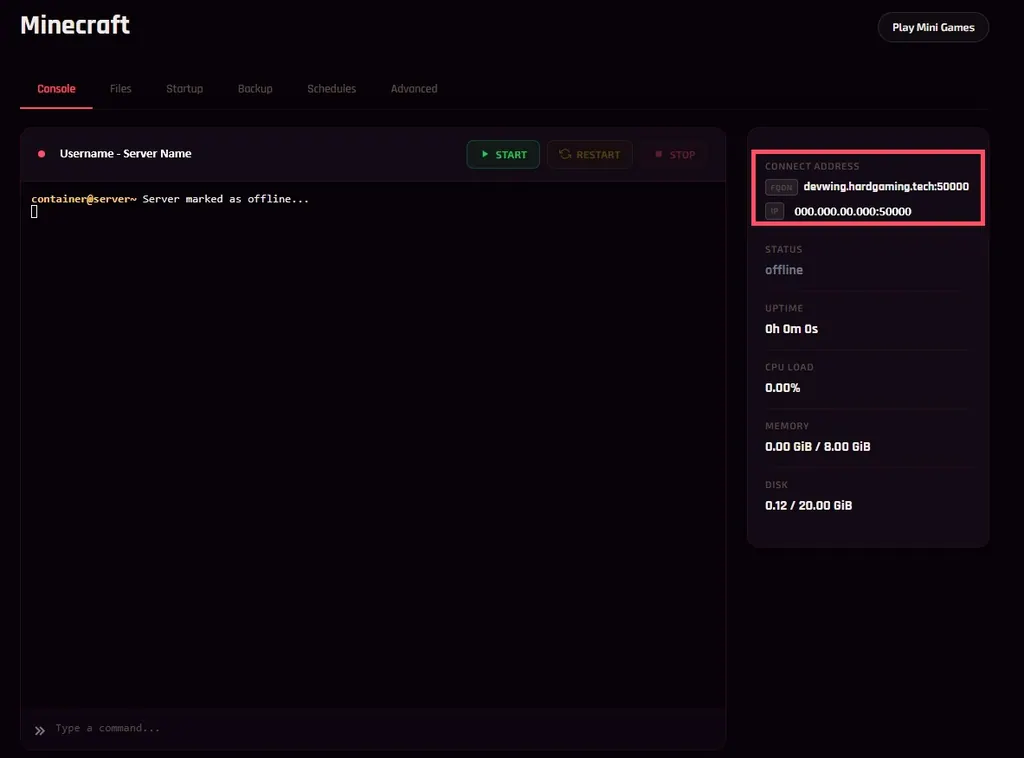This screenshot has height=758, width=1024.
Task: Click the double-chevron command prompt icon
Action: (40, 731)
